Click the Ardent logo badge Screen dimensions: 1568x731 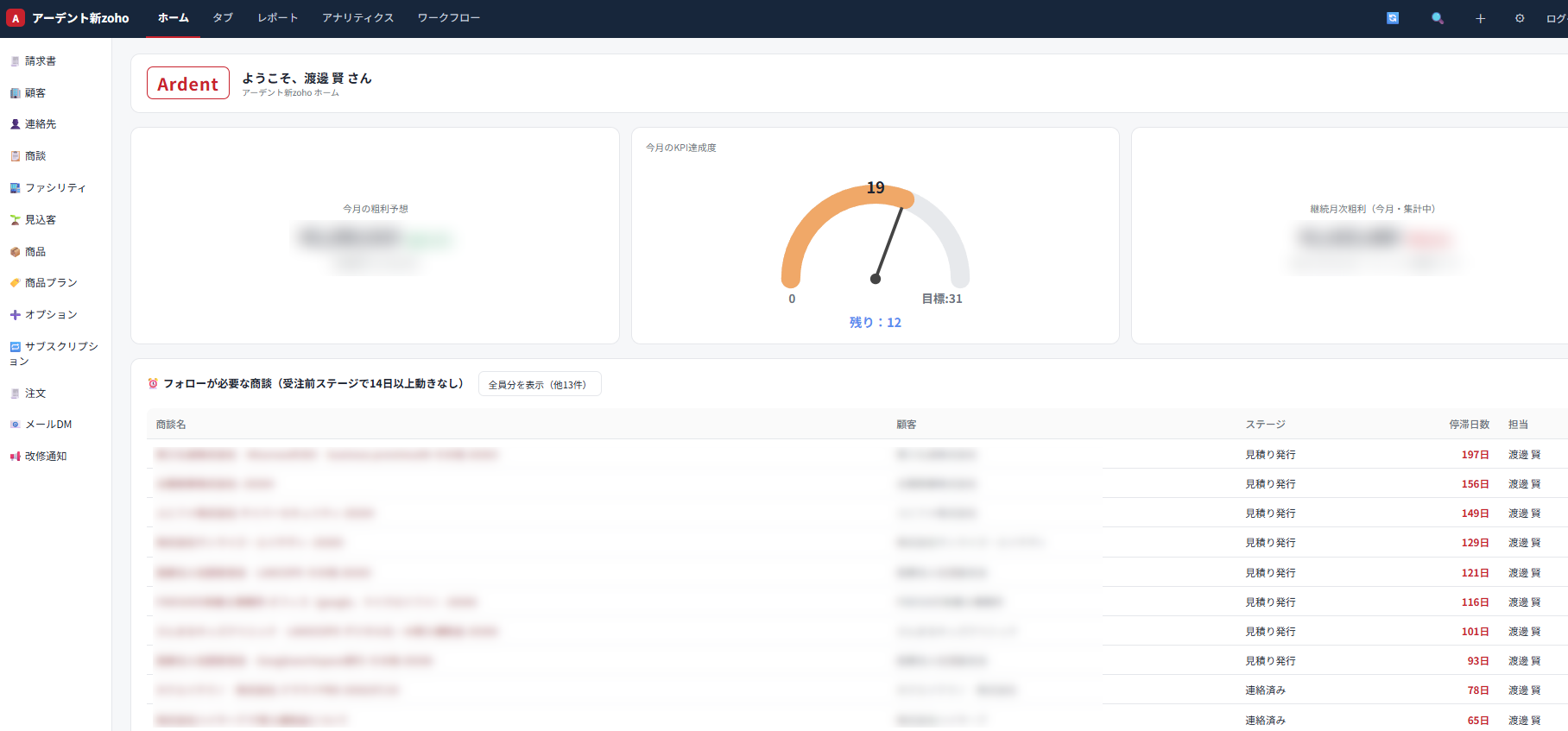coord(188,84)
